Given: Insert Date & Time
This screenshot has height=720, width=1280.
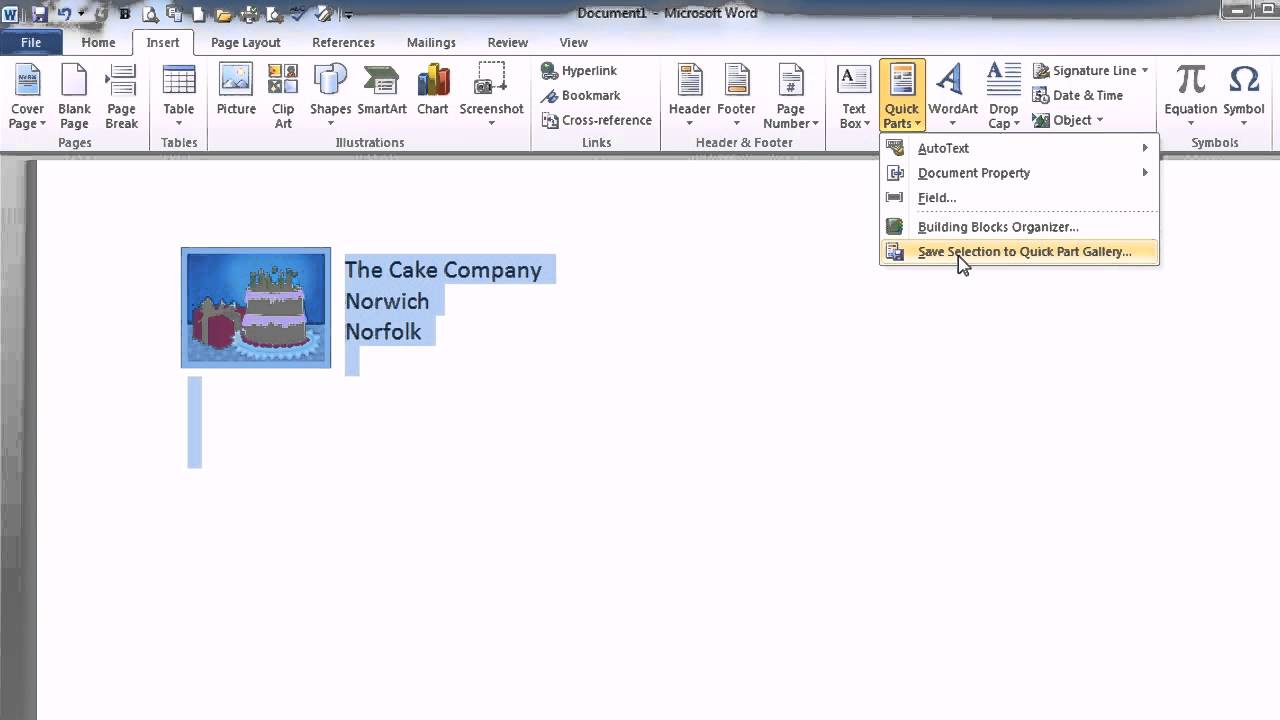Looking at the screenshot, I should click(x=1078, y=95).
